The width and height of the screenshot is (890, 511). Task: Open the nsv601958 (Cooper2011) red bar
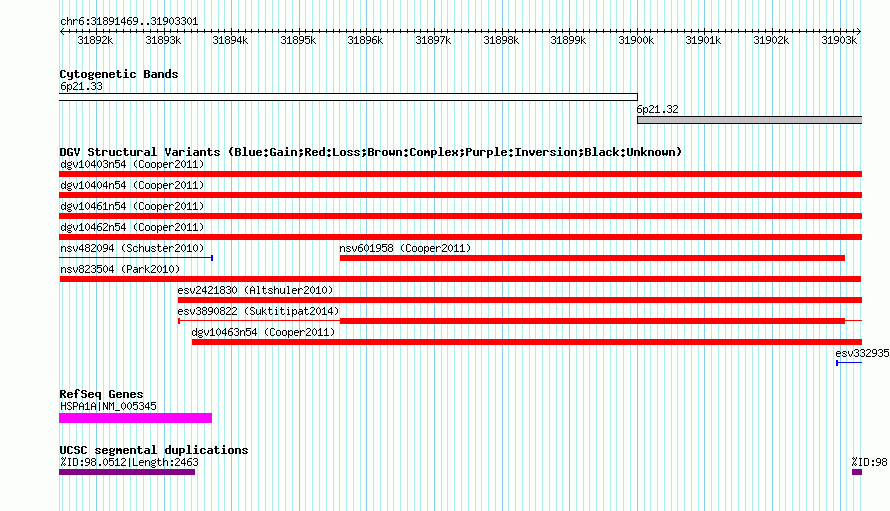592,258
